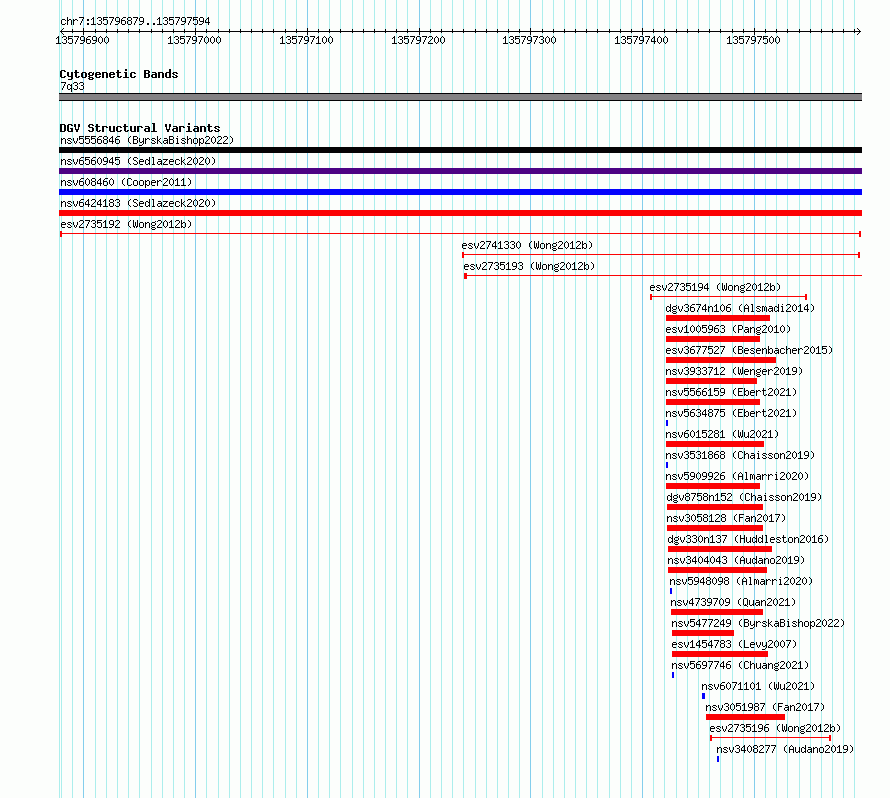Select the black nsv5556846 variant bar

click(460, 150)
